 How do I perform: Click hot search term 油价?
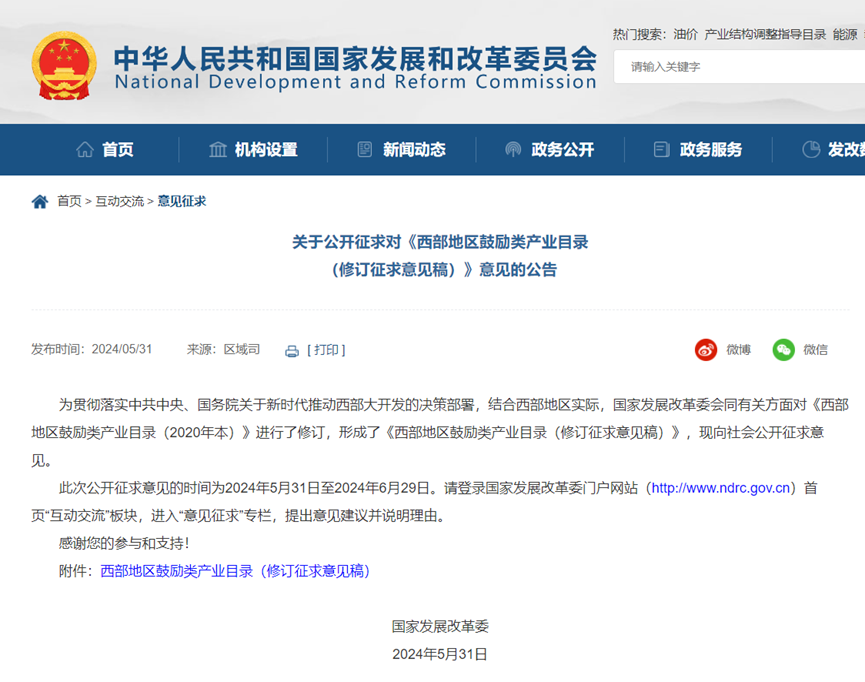(685, 34)
